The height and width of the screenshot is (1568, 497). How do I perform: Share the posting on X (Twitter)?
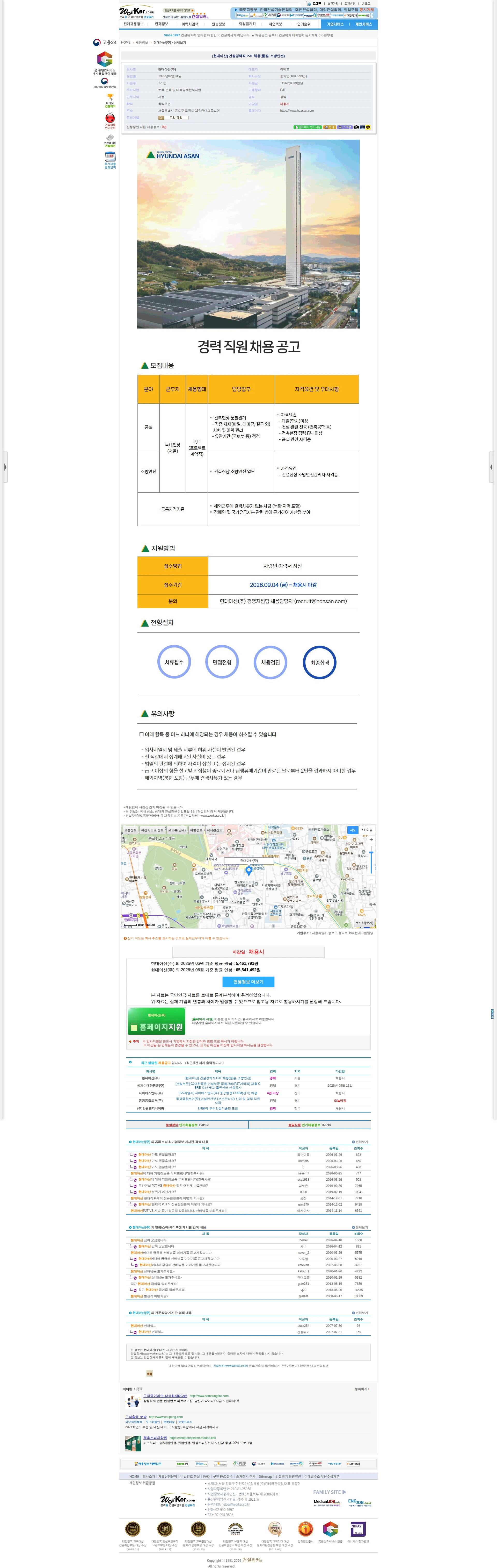pyautogui.click(x=356, y=127)
